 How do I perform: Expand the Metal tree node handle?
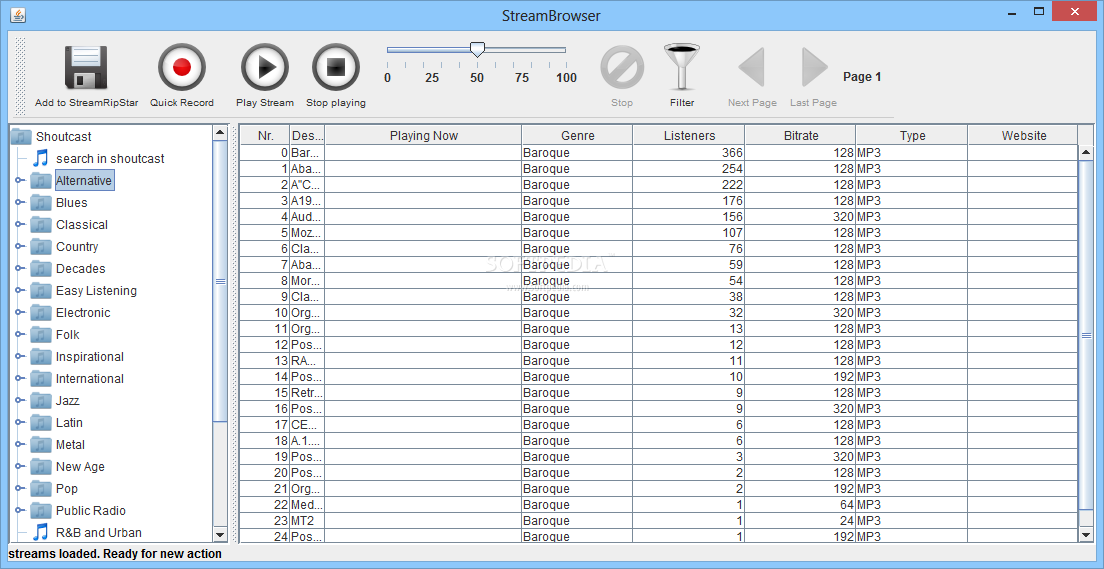pyautogui.click(x=19, y=444)
